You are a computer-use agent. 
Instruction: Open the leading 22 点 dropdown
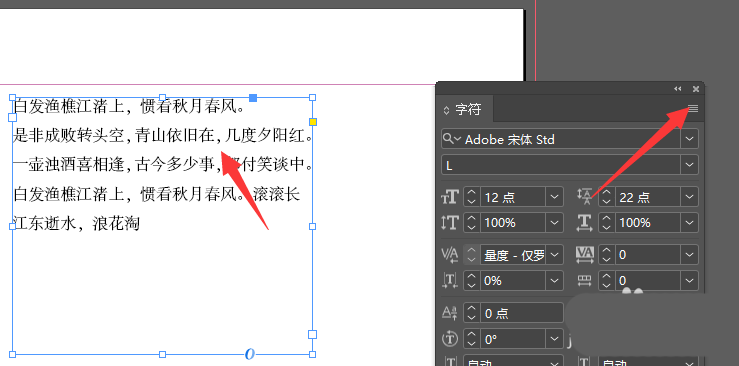tap(690, 197)
